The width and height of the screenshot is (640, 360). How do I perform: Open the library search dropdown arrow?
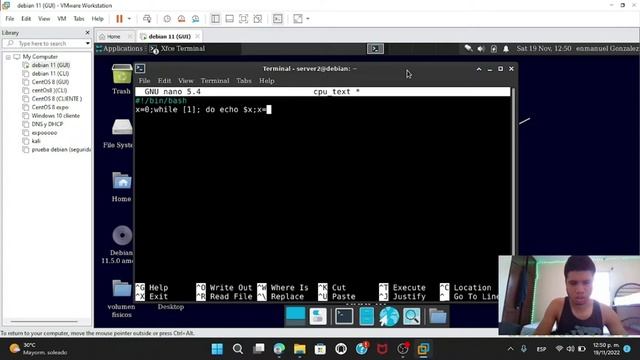click(87, 43)
